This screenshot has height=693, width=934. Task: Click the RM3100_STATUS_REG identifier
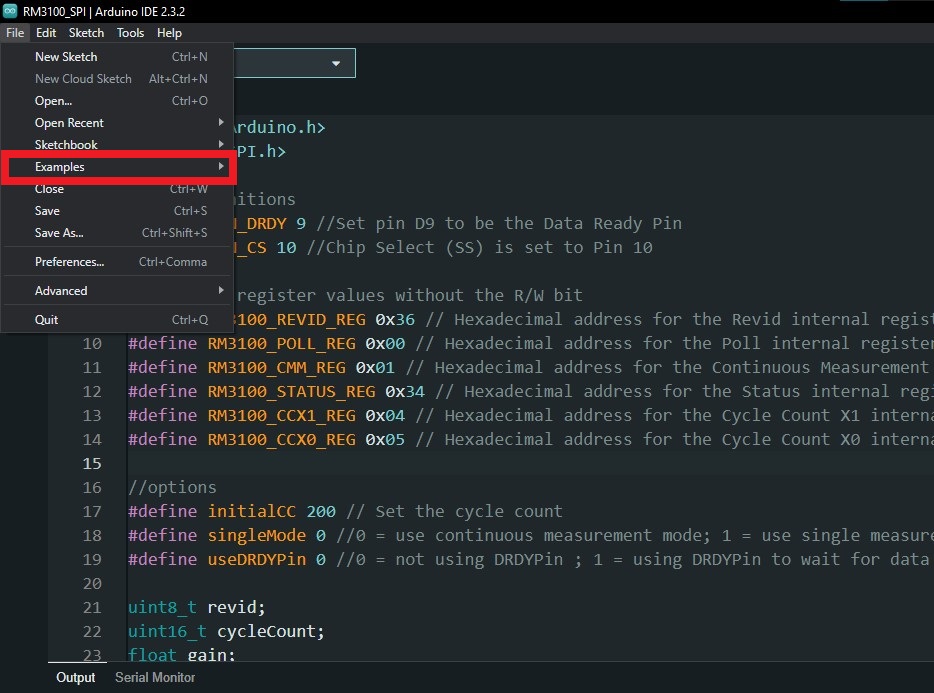tap(291, 391)
